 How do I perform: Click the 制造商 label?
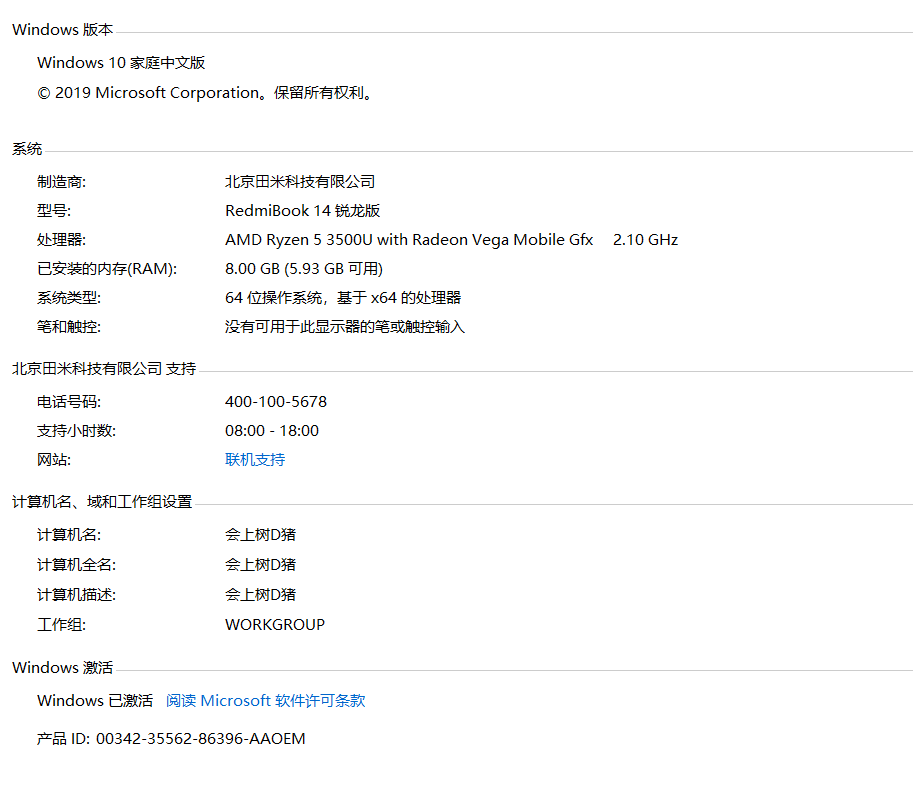(x=62, y=182)
